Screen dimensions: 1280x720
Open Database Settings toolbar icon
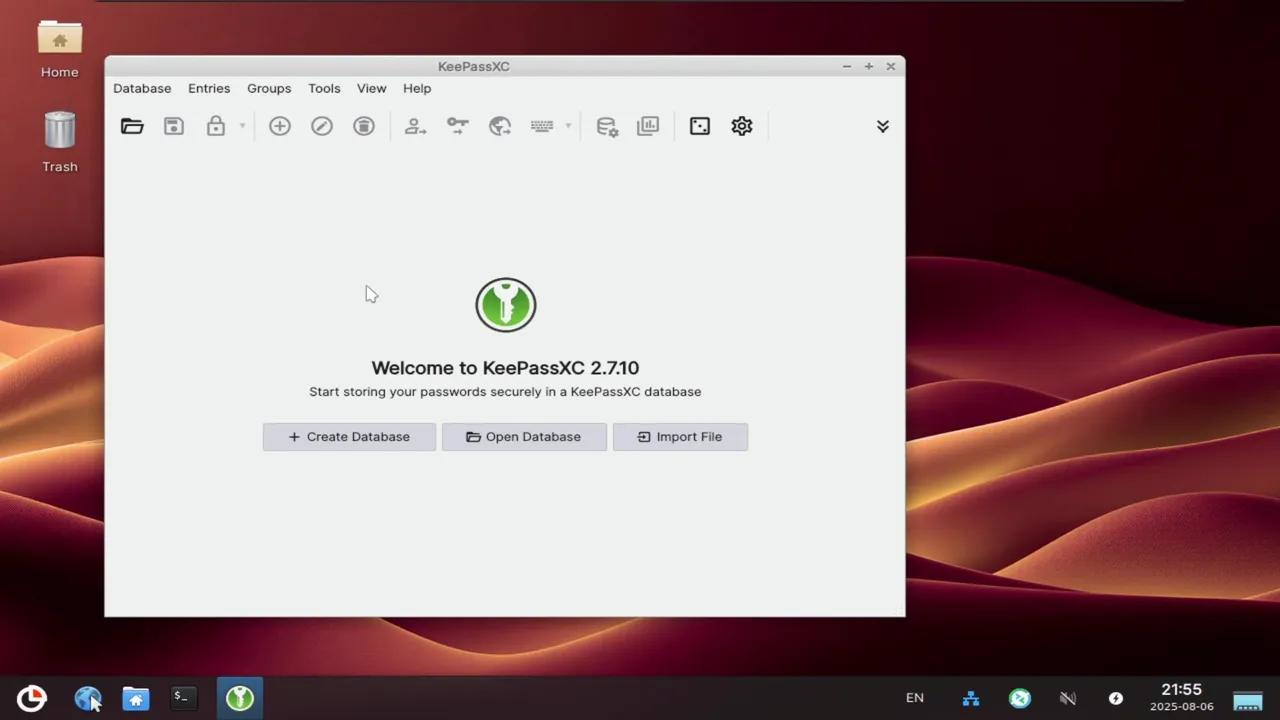coord(607,126)
